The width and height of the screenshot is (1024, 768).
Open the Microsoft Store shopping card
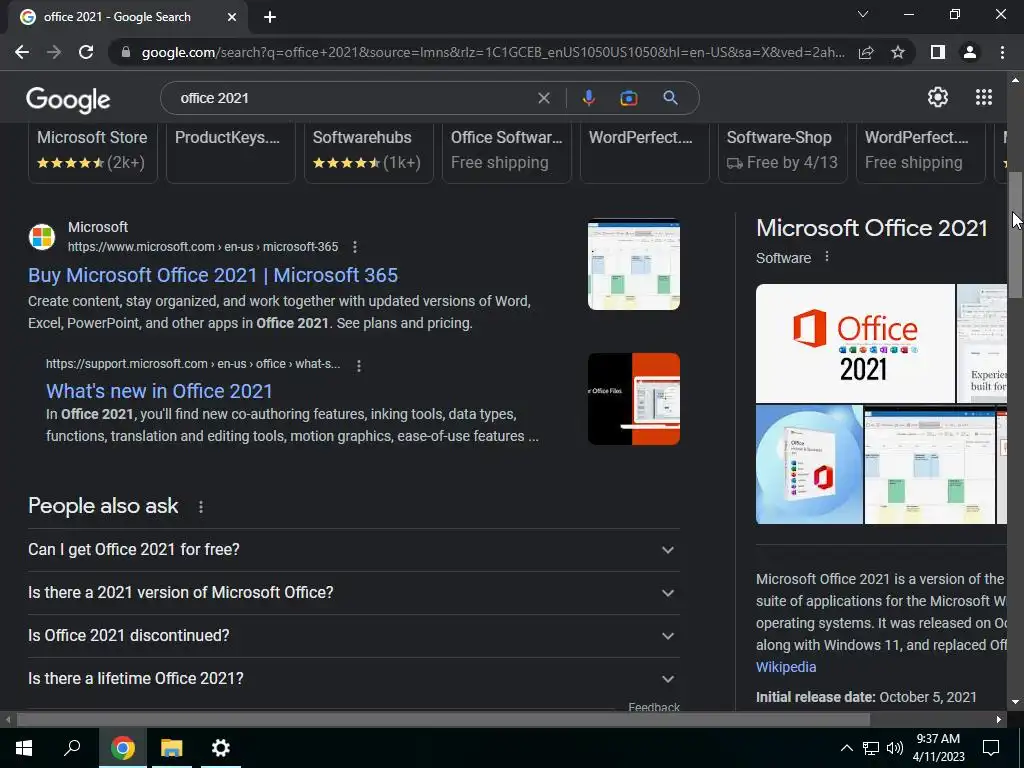pos(93,153)
